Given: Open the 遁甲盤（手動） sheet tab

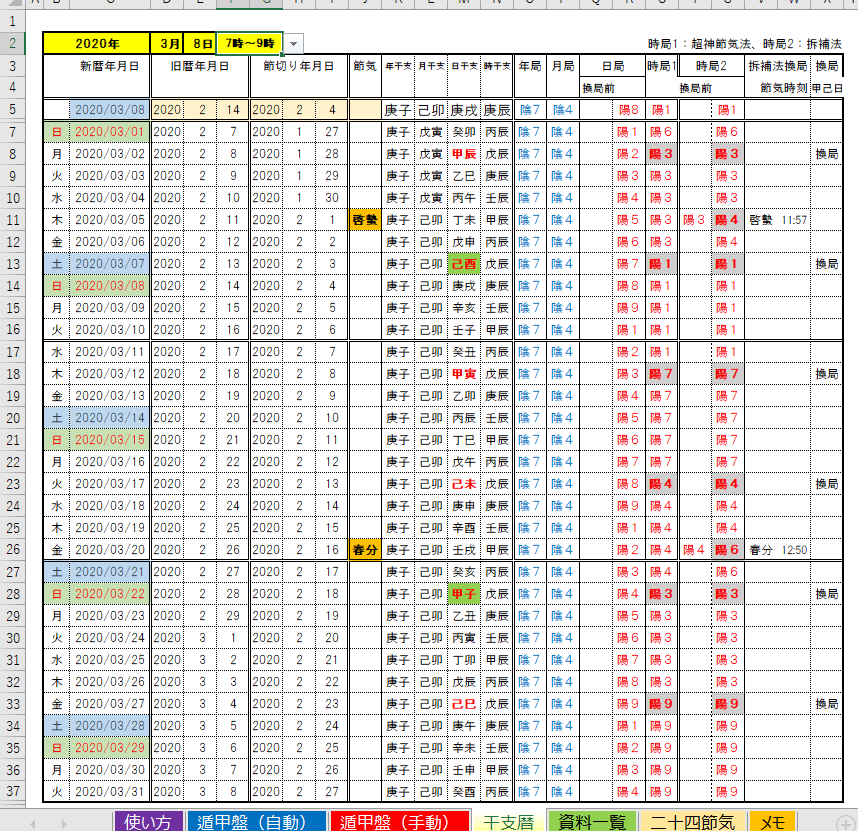Looking at the screenshot, I should (x=399, y=821).
